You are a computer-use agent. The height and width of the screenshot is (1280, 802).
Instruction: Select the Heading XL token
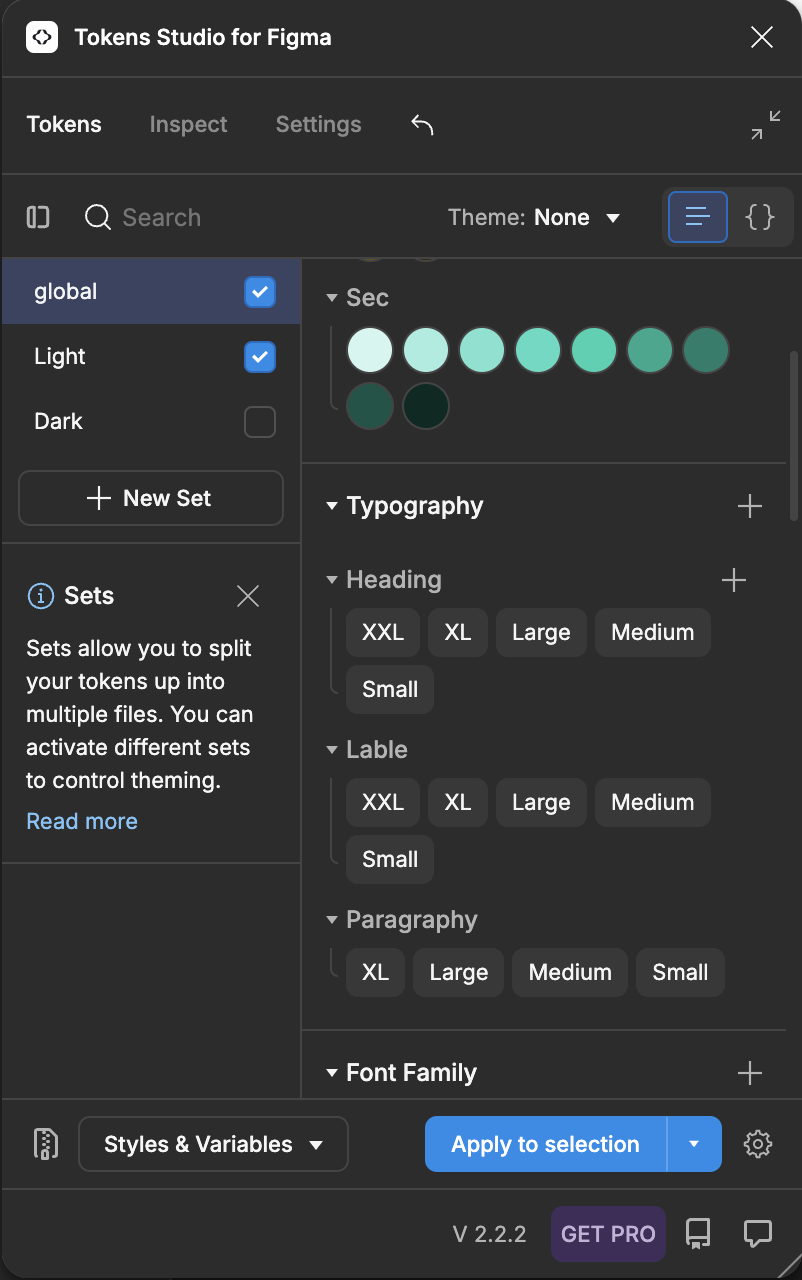tap(458, 632)
